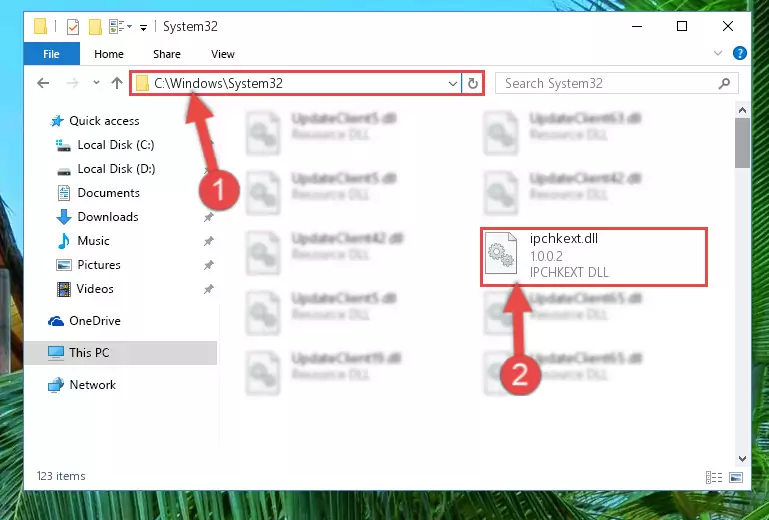Open Music folder in navigation pane
The width and height of the screenshot is (769, 520).
[93, 241]
